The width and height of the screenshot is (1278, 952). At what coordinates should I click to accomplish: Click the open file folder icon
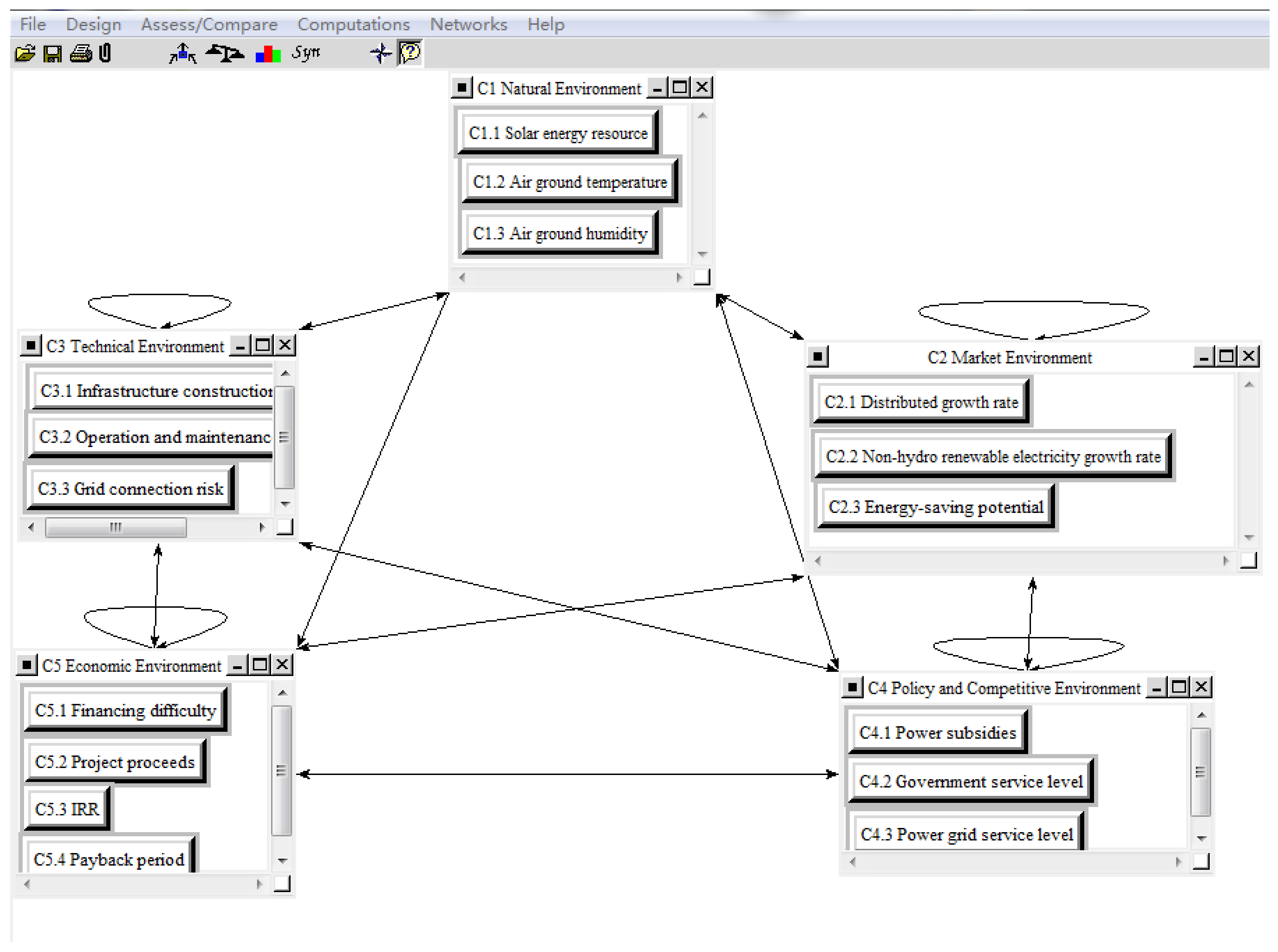(25, 54)
